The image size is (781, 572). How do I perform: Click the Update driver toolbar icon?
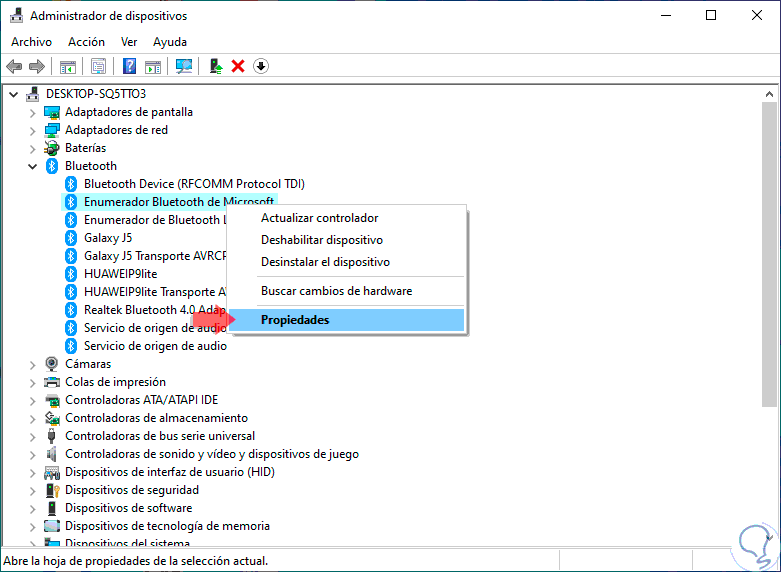pyautogui.click(x=216, y=66)
